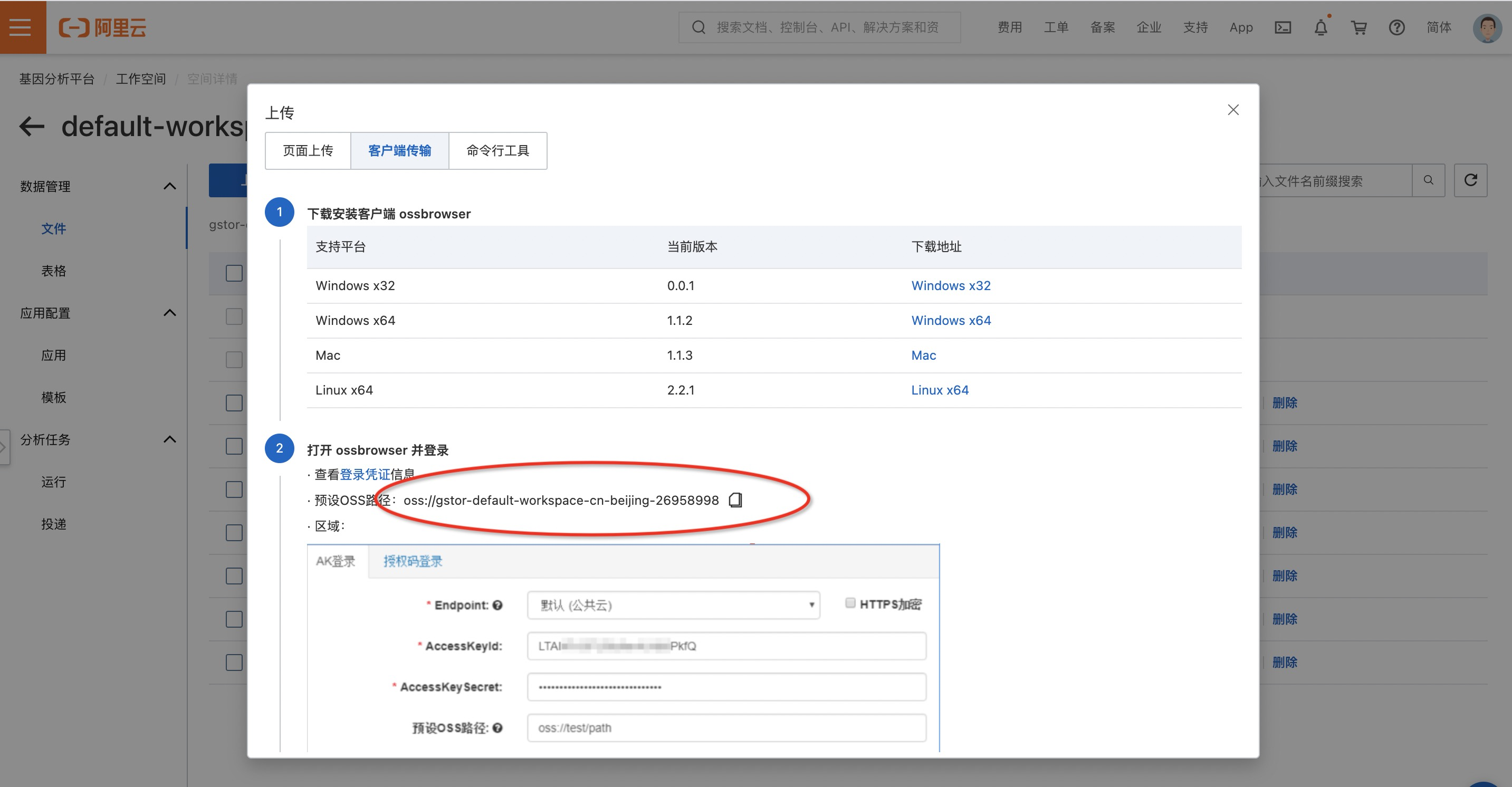Refresh the file list

point(1470,180)
